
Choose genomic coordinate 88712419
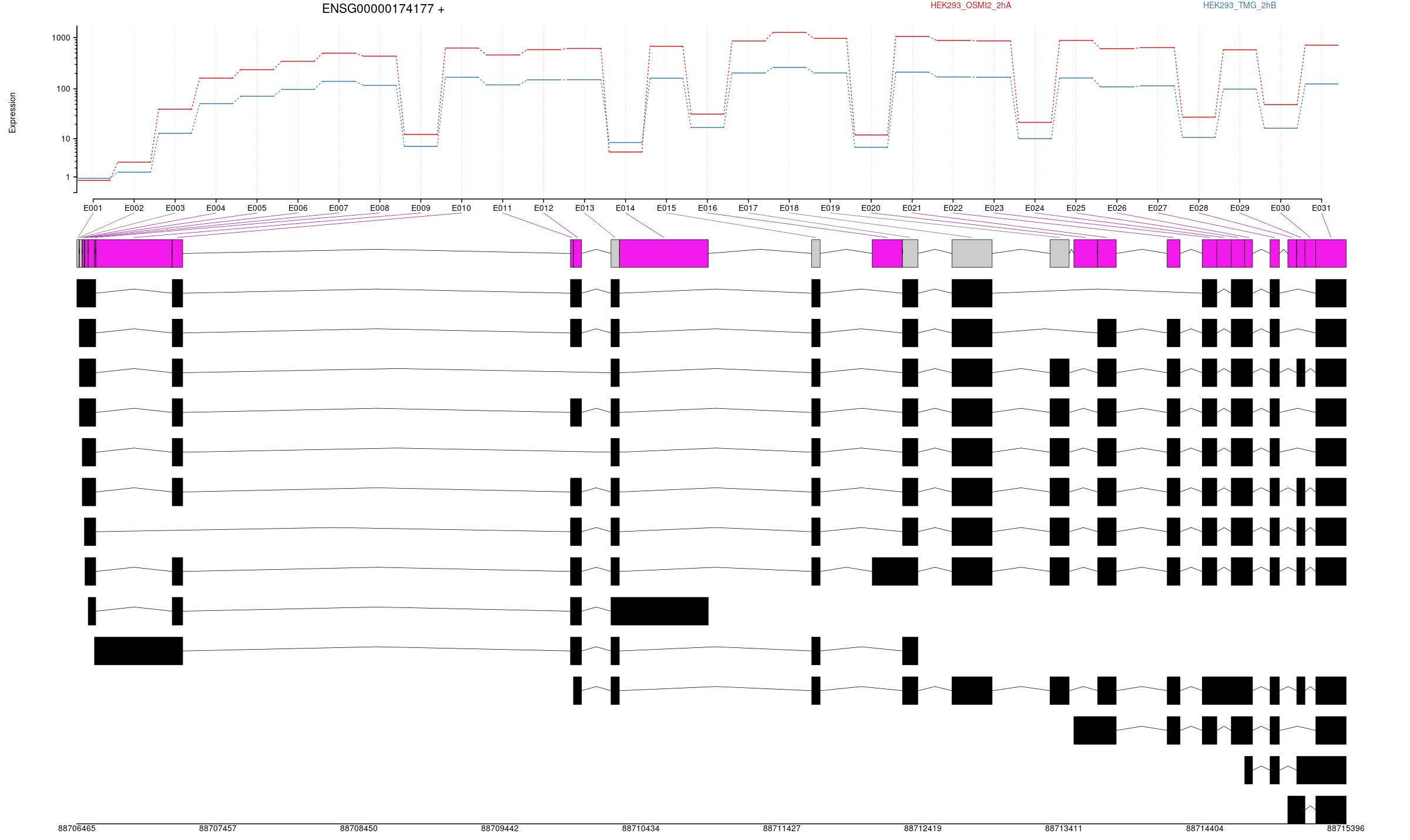coord(922,828)
